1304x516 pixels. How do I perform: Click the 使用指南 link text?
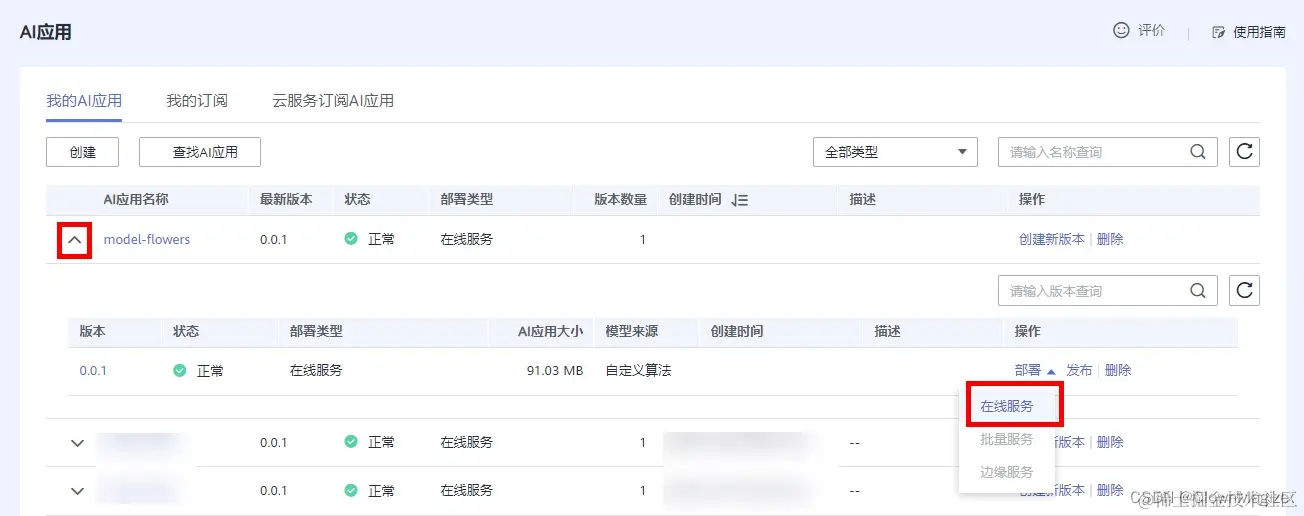(x=1259, y=32)
